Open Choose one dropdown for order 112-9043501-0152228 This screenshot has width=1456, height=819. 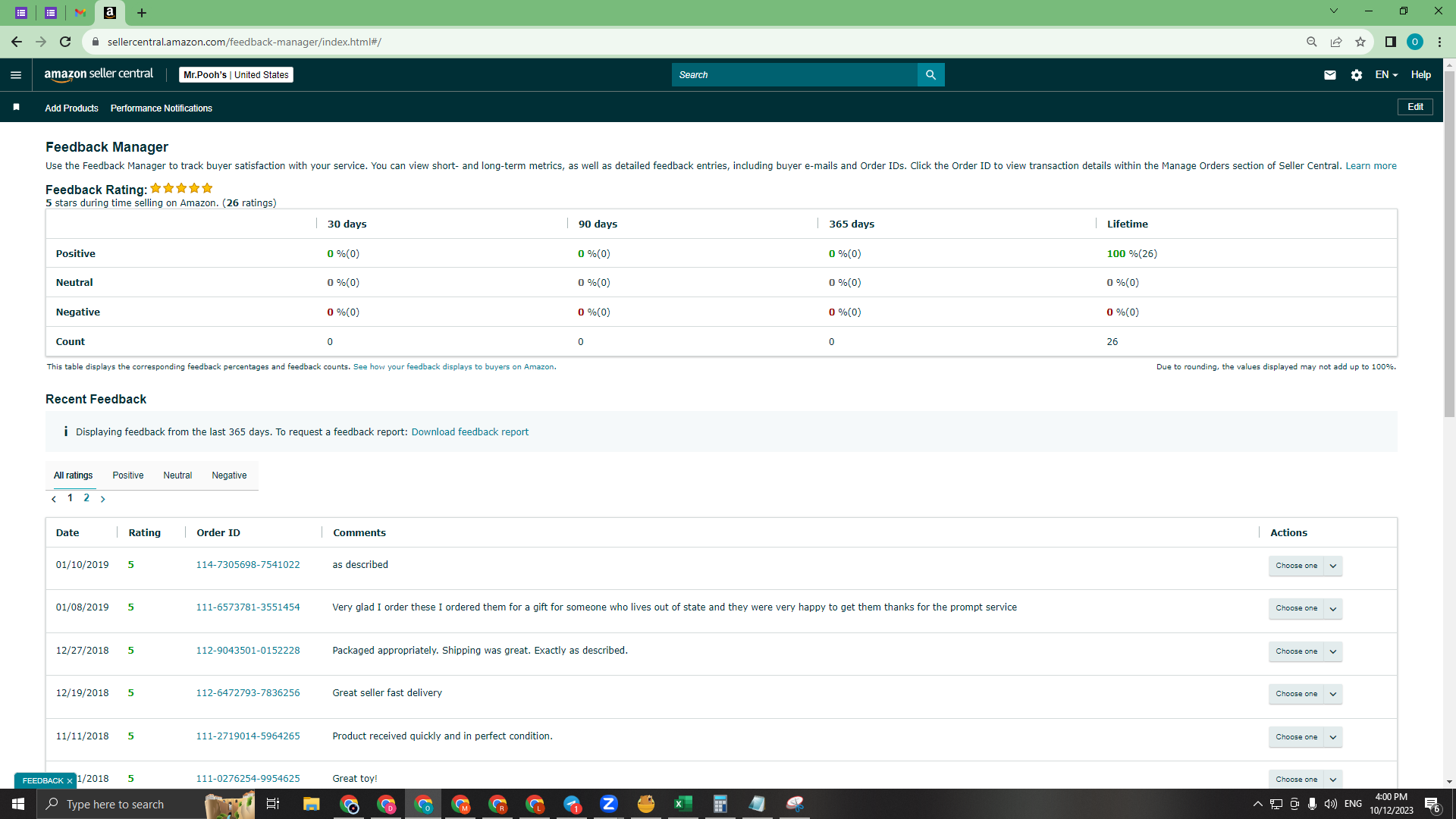(x=1305, y=651)
